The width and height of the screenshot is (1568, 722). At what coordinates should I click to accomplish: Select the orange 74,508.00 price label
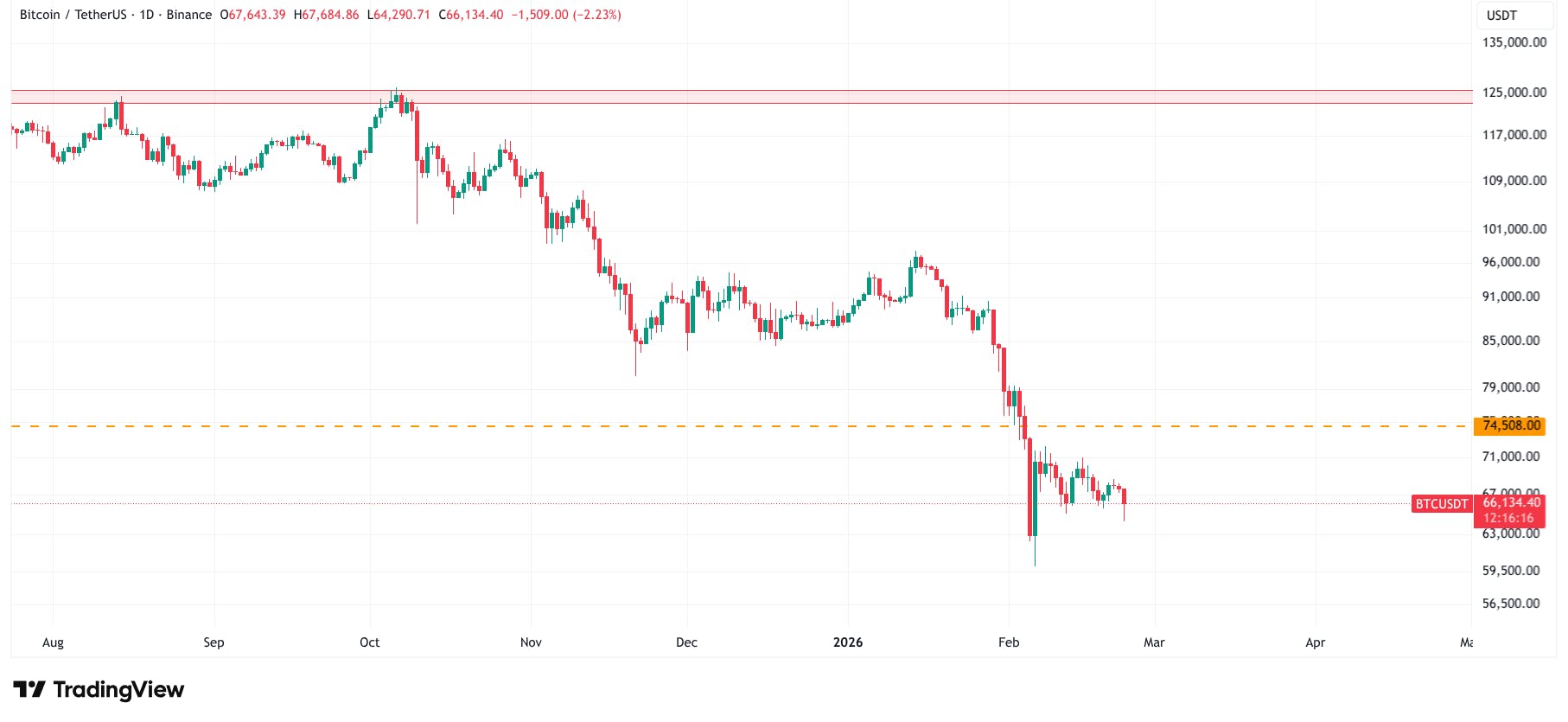pyautogui.click(x=1511, y=425)
